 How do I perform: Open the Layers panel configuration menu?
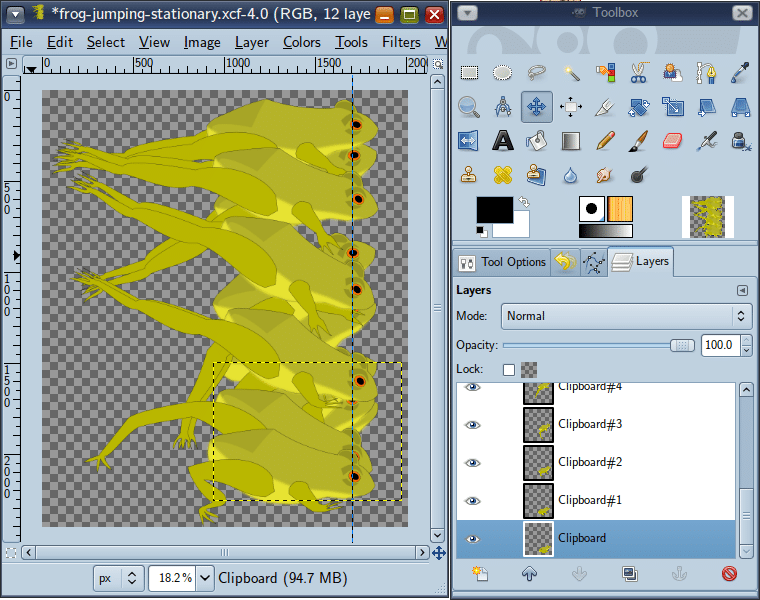742,290
